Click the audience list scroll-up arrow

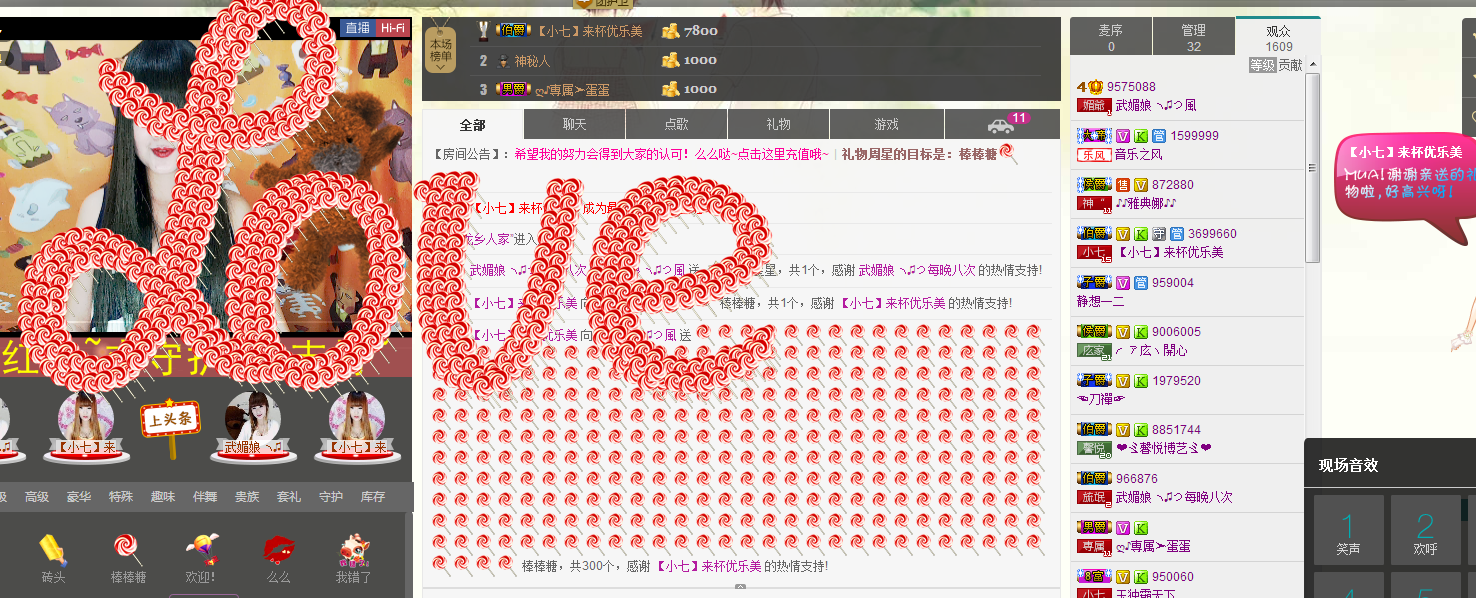1313,65
